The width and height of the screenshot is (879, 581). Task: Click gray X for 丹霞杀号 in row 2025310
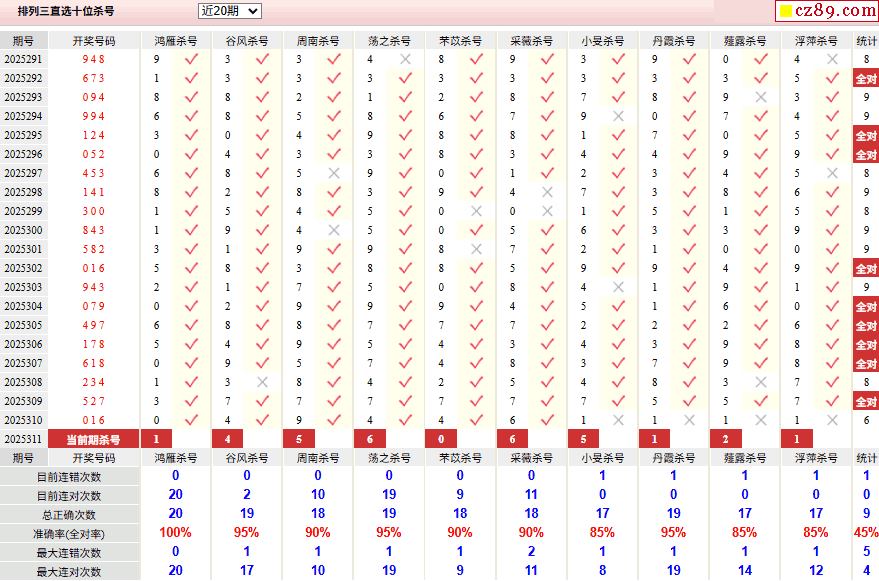click(690, 420)
